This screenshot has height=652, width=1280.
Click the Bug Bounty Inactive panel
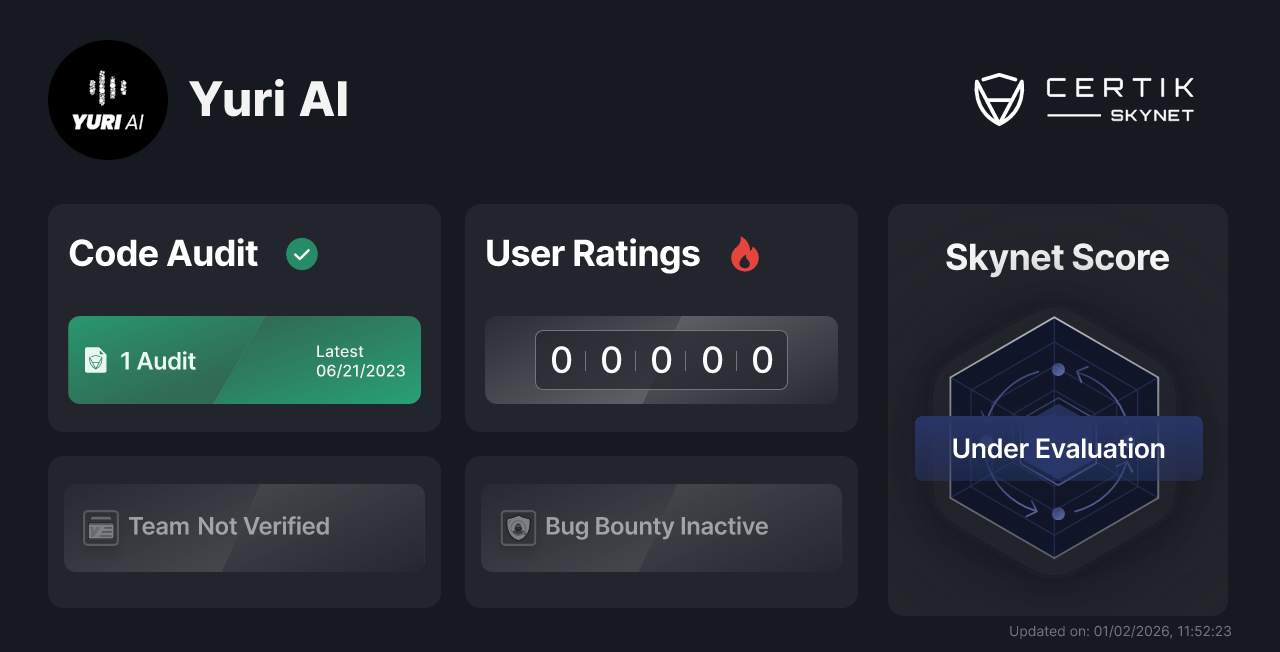(661, 526)
